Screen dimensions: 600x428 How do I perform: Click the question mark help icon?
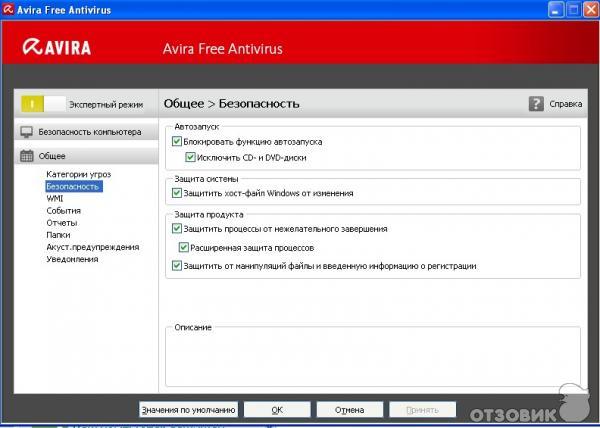536,103
